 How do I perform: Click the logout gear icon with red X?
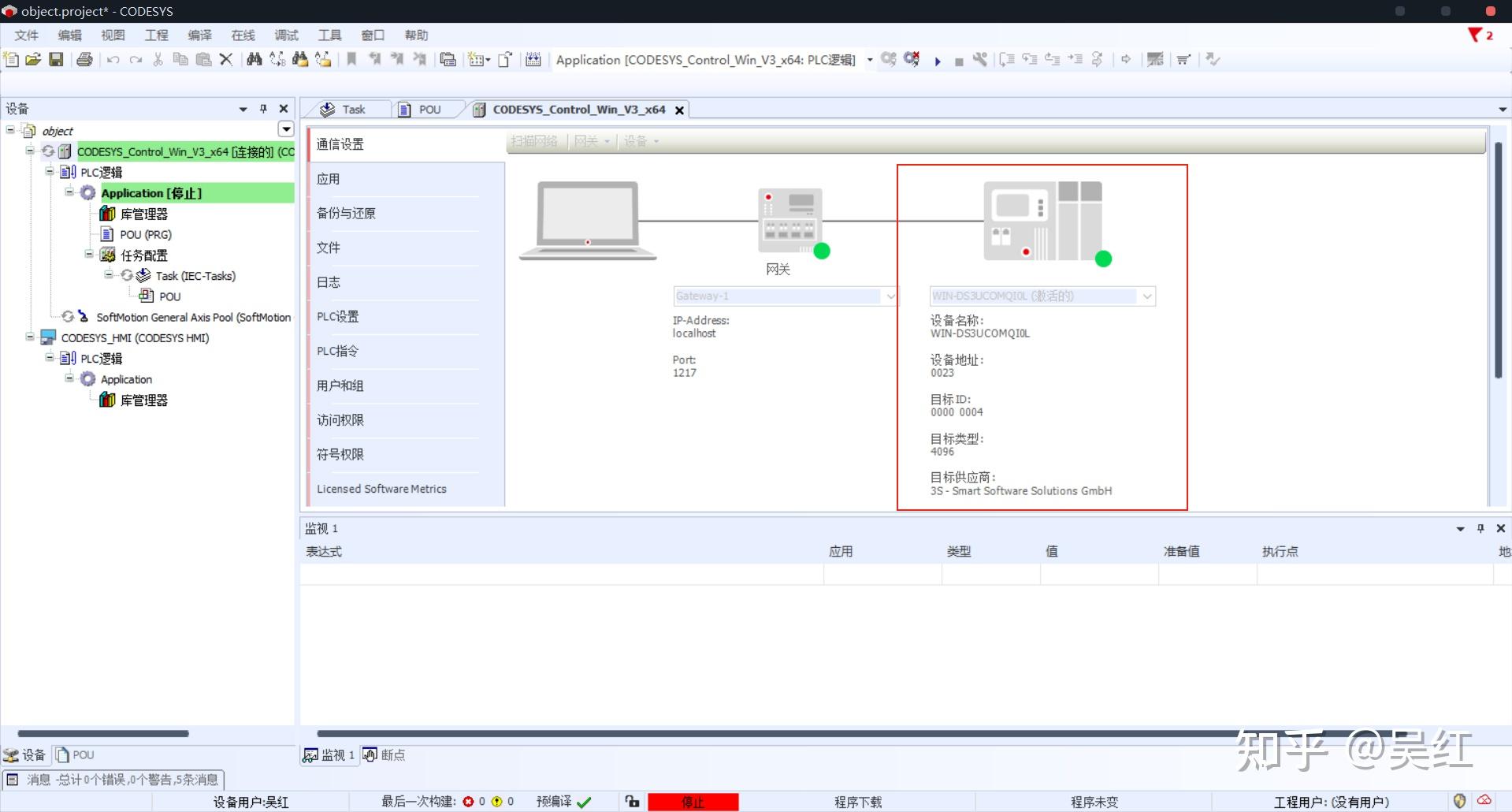tap(912, 59)
